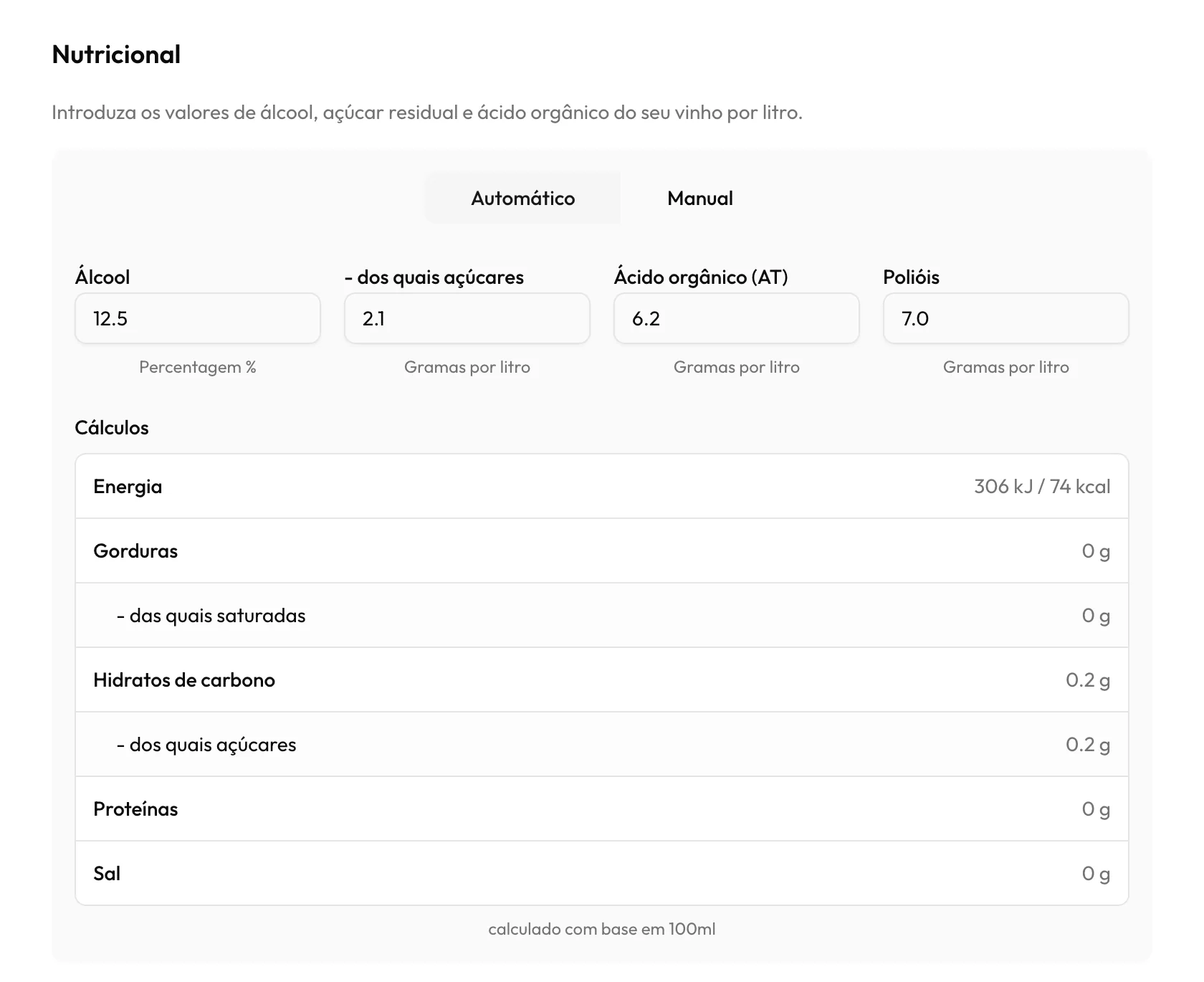Select the Gorduras row

tap(602, 550)
